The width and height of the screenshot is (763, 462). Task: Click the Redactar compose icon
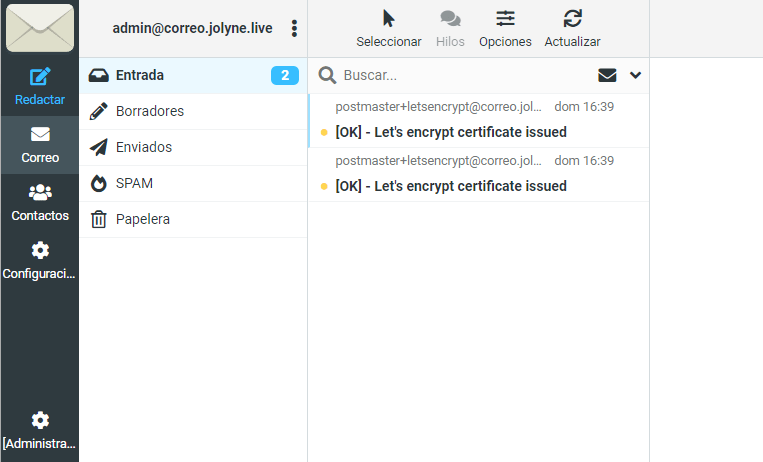pos(40,78)
